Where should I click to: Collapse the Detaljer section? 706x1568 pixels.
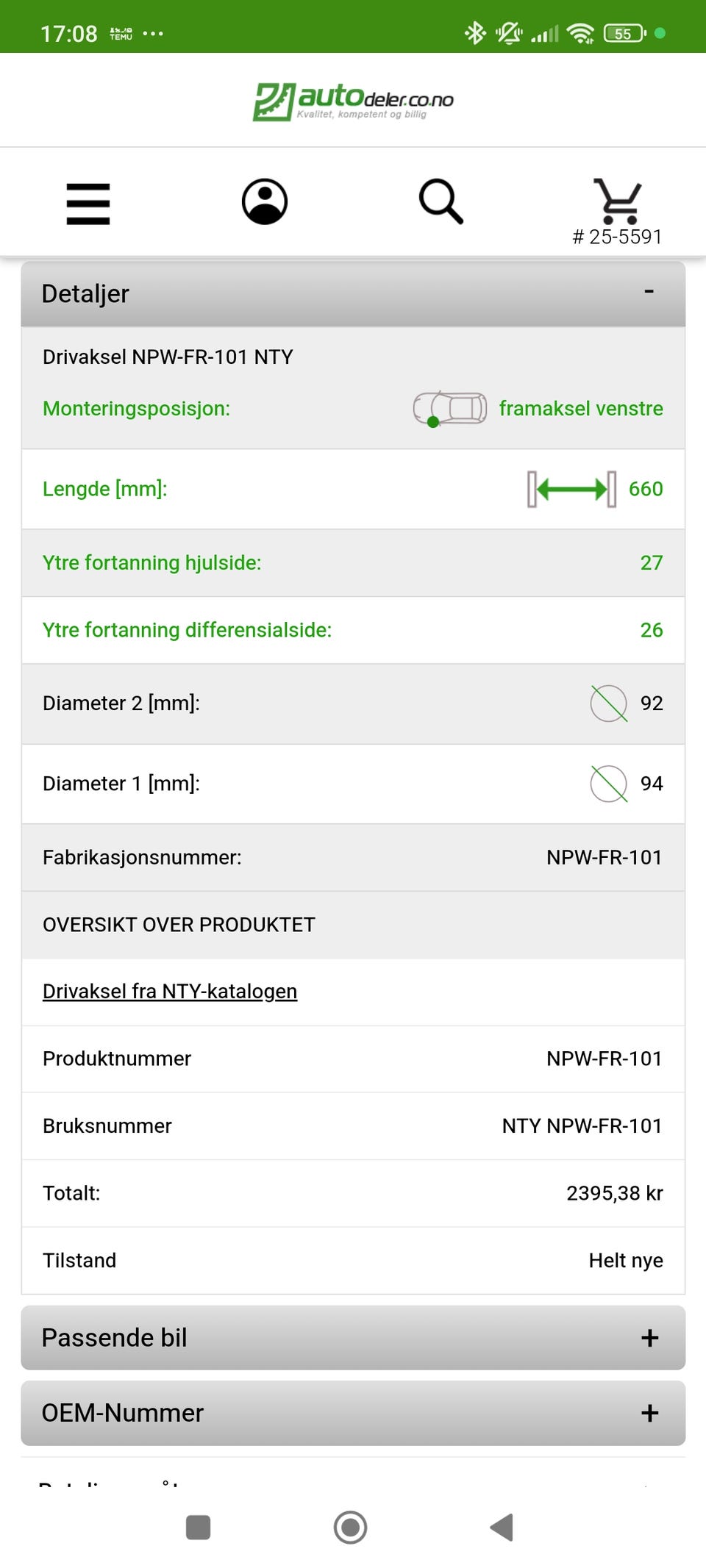click(x=649, y=293)
